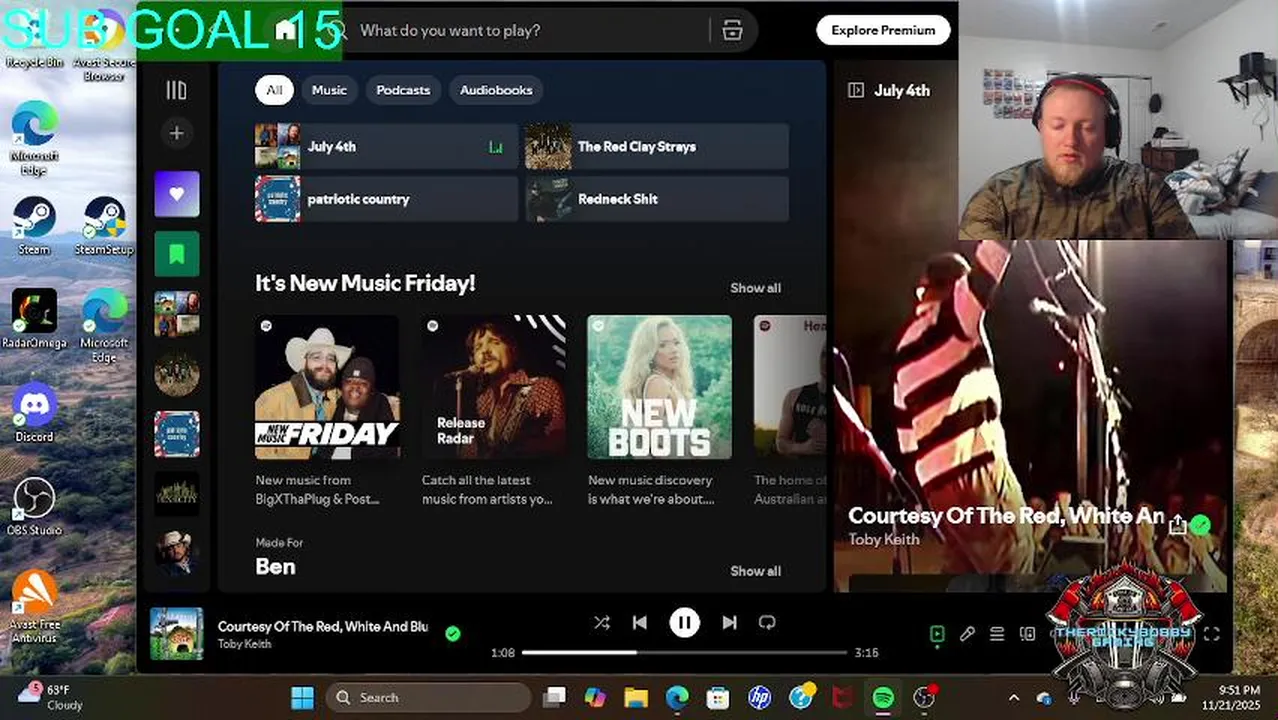
Task: Click the Windows Start button
Action: point(302,697)
